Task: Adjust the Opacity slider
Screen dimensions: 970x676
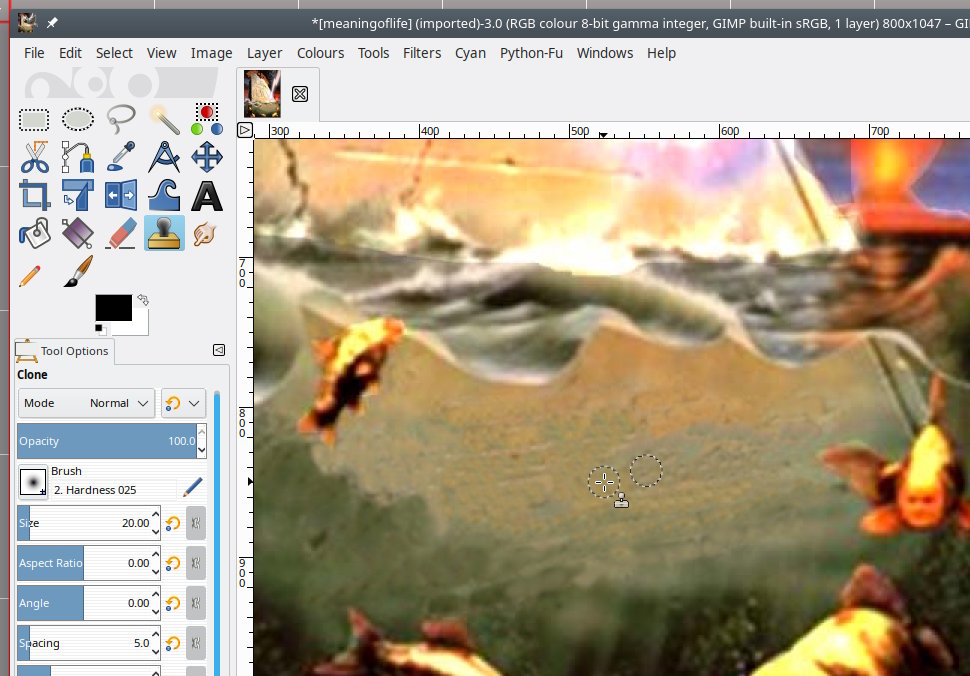Action: [107, 441]
